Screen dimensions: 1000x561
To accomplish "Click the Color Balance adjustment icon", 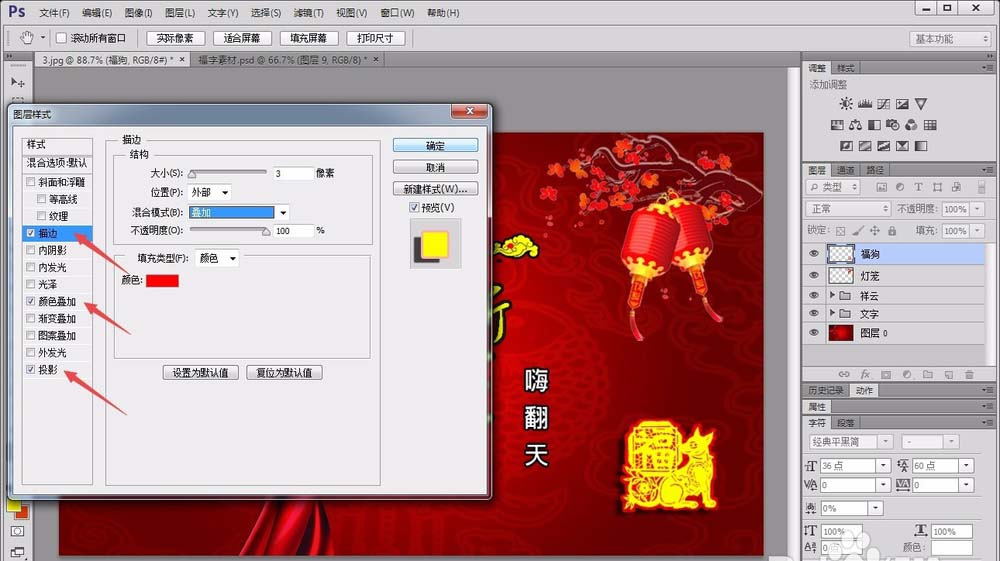I will pos(856,126).
